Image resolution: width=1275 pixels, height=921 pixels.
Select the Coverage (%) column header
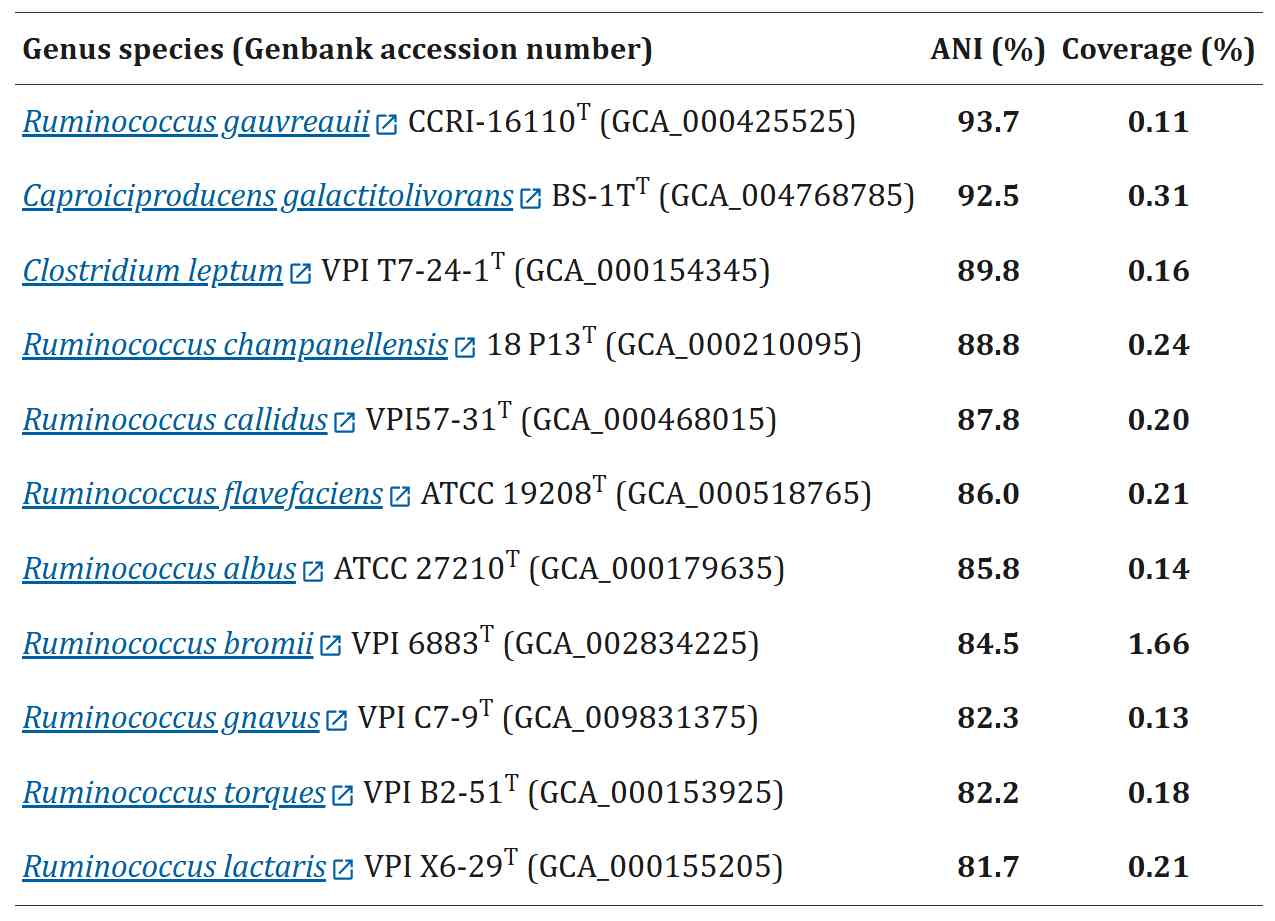[x=1158, y=50]
